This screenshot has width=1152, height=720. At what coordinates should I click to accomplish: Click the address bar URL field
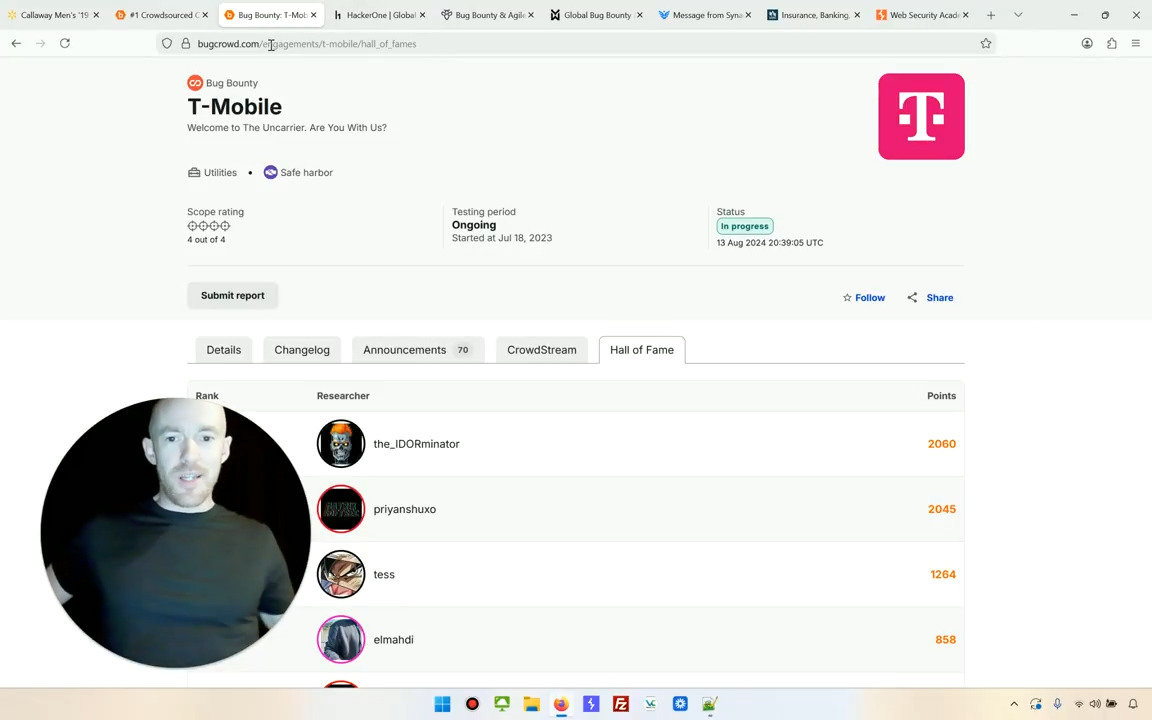coord(577,43)
